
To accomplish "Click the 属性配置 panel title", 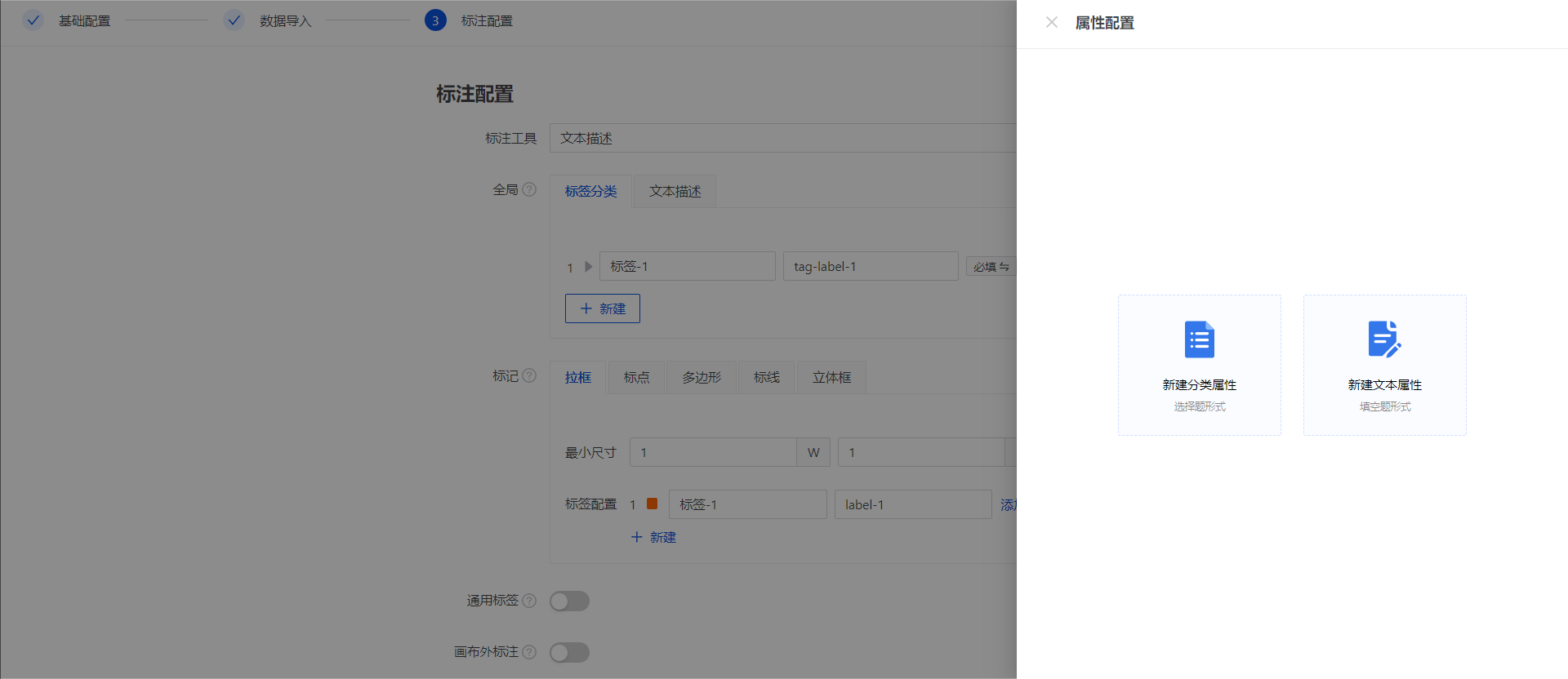I will [1104, 23].
